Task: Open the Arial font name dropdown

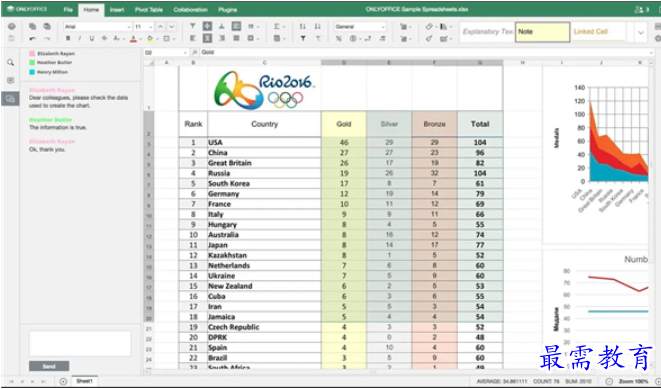Action: pyautogui.click(x=97, y=27)
